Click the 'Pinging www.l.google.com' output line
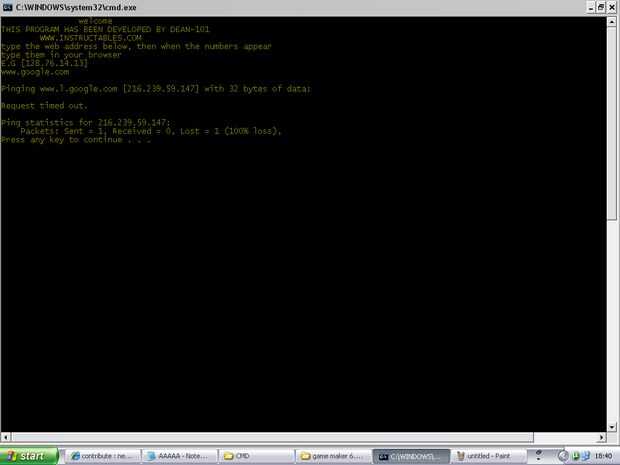The height and width of the screenshot is (465, 620). pyautogui.click(x=156, y=89)
